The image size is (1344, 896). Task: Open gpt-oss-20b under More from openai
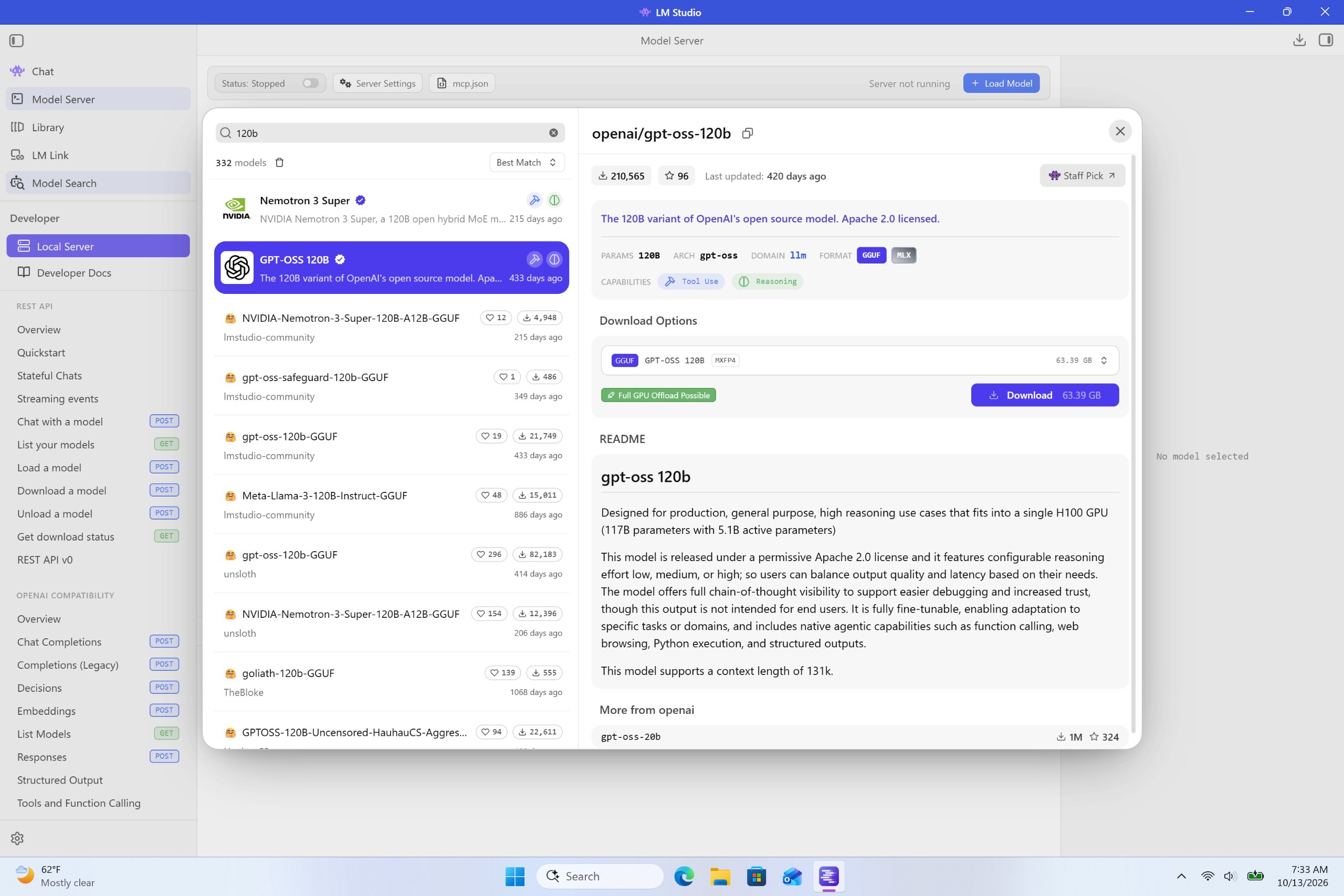point(859,737)
